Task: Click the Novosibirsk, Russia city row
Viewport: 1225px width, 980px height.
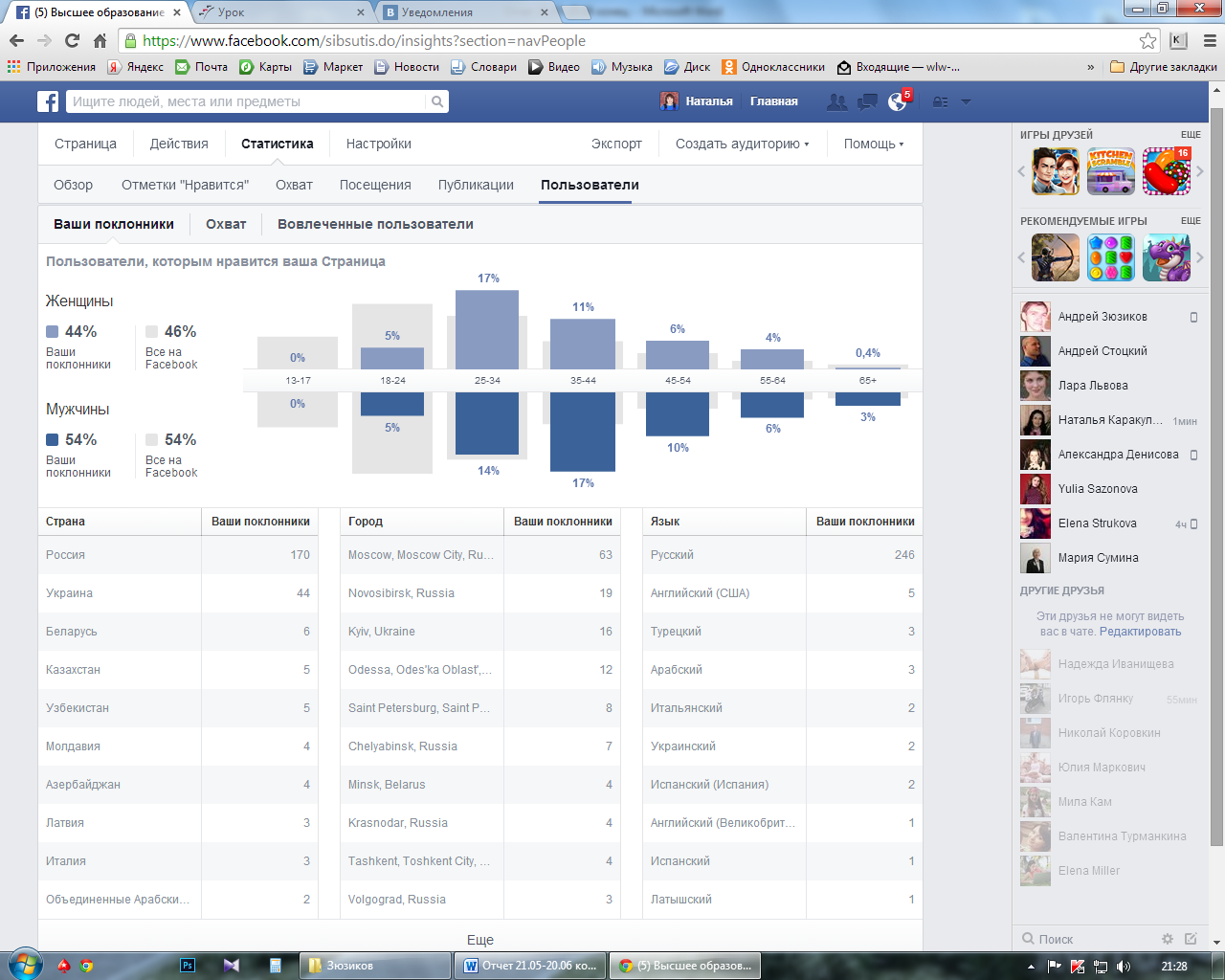Action: point(480,593)
